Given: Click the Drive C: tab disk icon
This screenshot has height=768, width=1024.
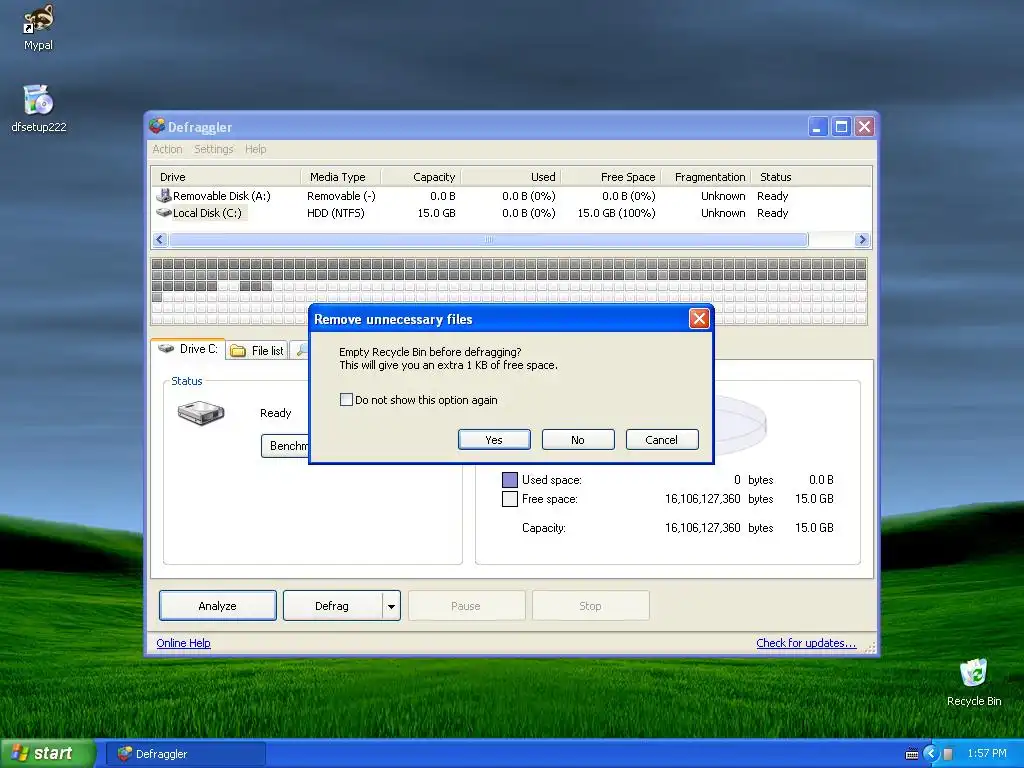Looking at the screenshot, I should [167, 349].
